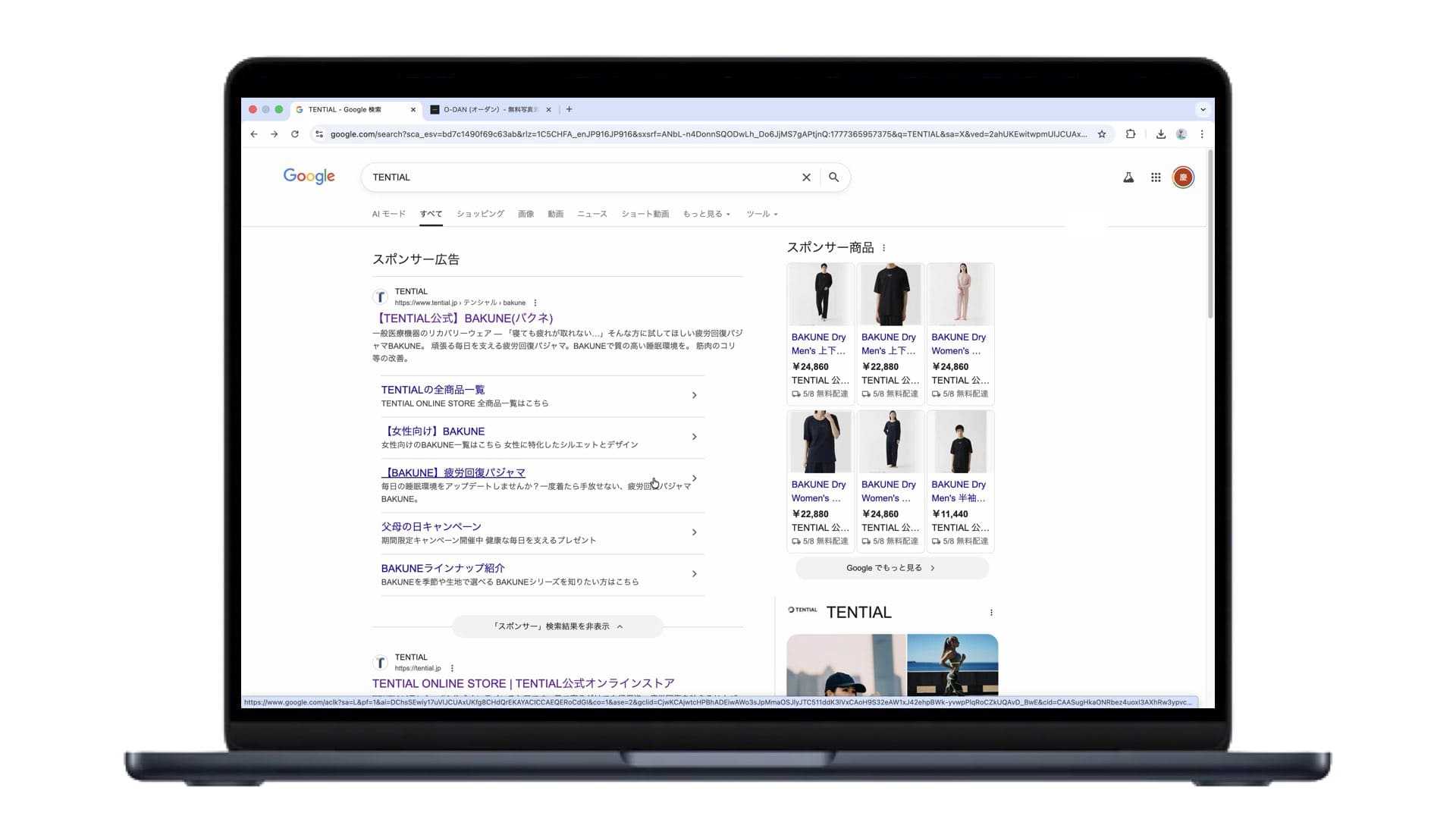
Task: Open a new tab with the plus icon
Action: (570, 109)
